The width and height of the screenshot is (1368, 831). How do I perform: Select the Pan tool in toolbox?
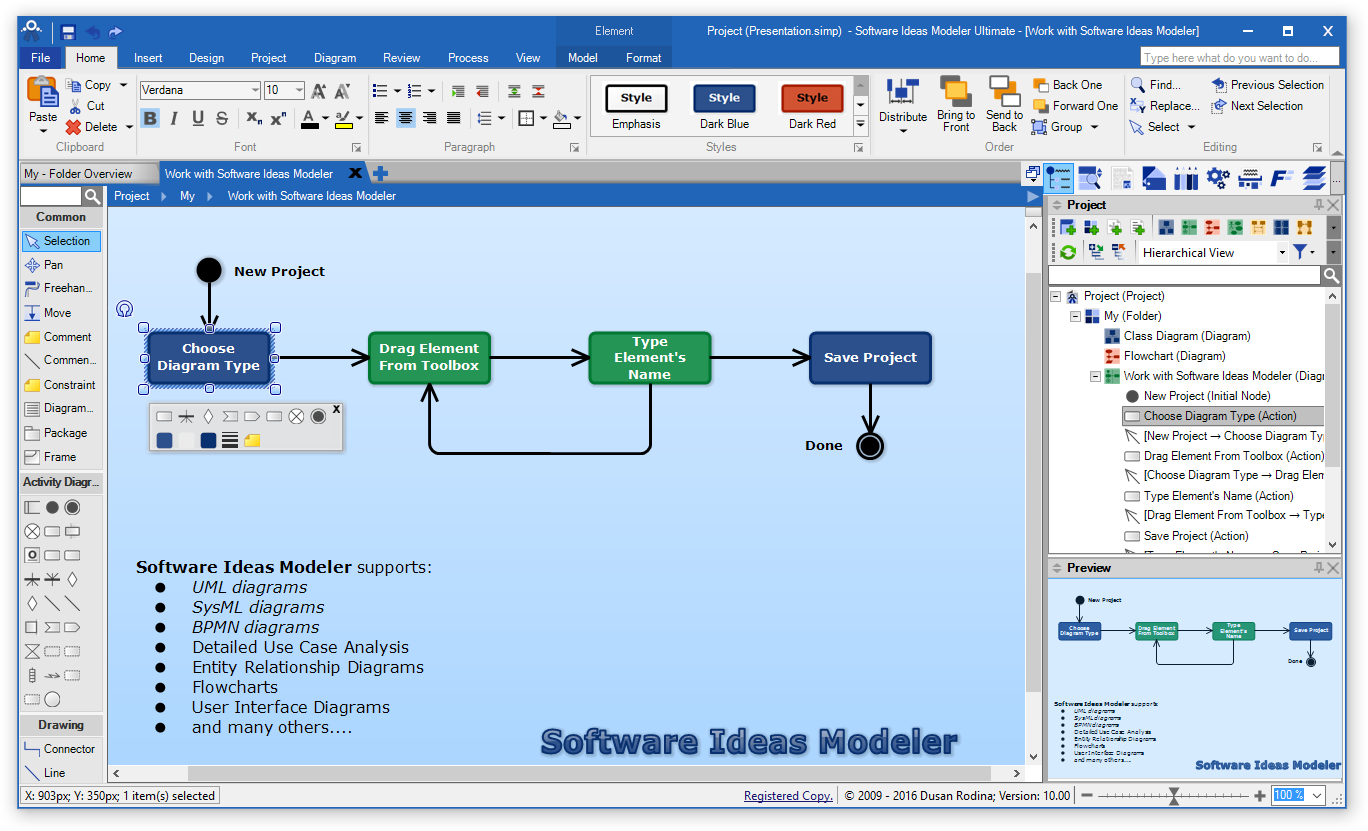pyautogui.click(x=61, y=265)
